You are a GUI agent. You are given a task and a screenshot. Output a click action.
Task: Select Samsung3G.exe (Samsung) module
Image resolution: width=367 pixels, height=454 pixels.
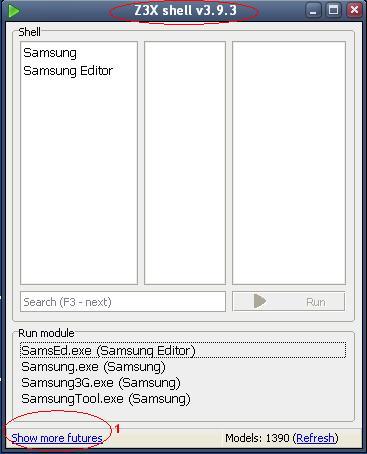101,383
